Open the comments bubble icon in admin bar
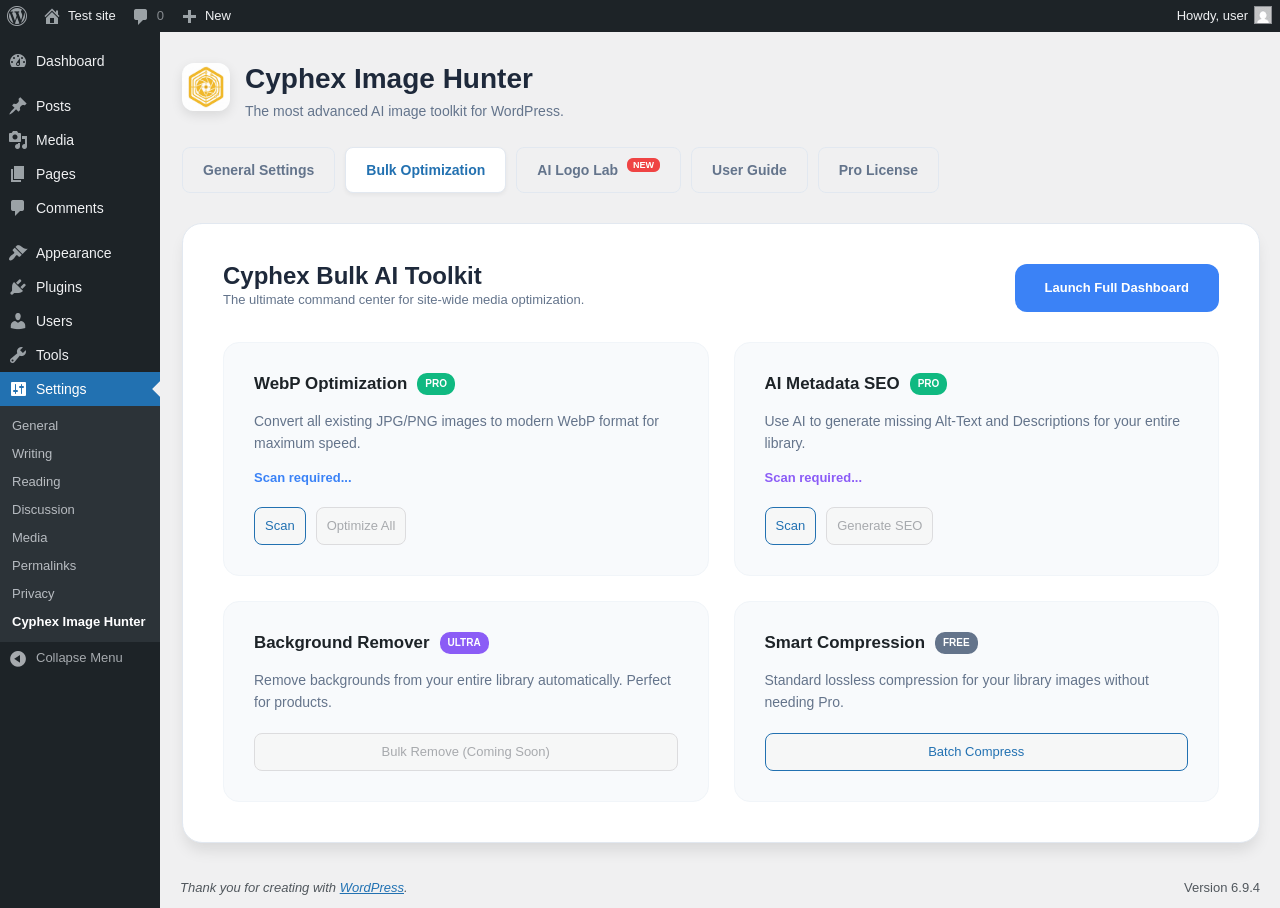 (141, 16)
